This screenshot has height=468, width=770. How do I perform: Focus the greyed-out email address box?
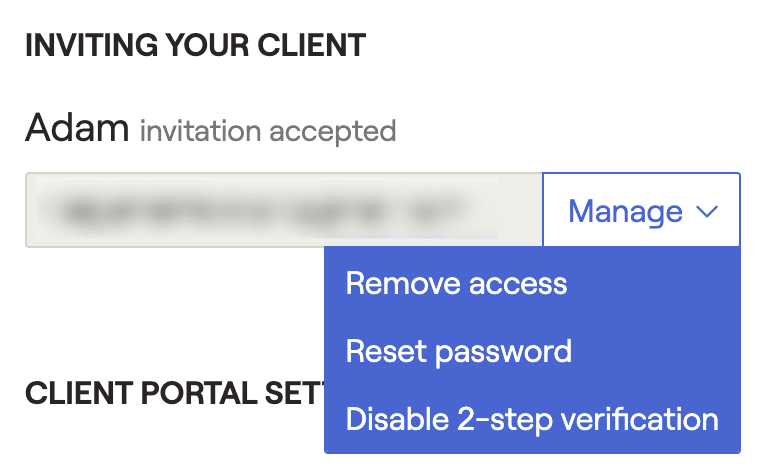pos(284,210)
